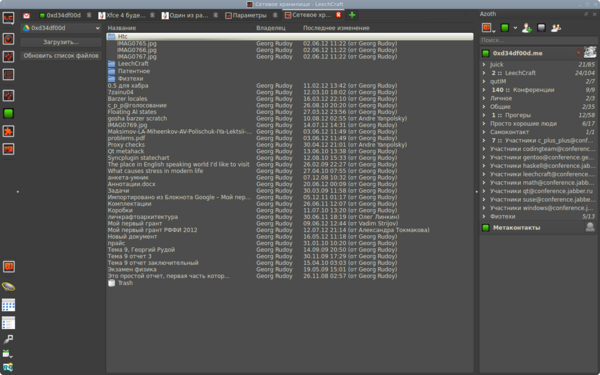Click Обновить список файлов button

click(61, 56)
